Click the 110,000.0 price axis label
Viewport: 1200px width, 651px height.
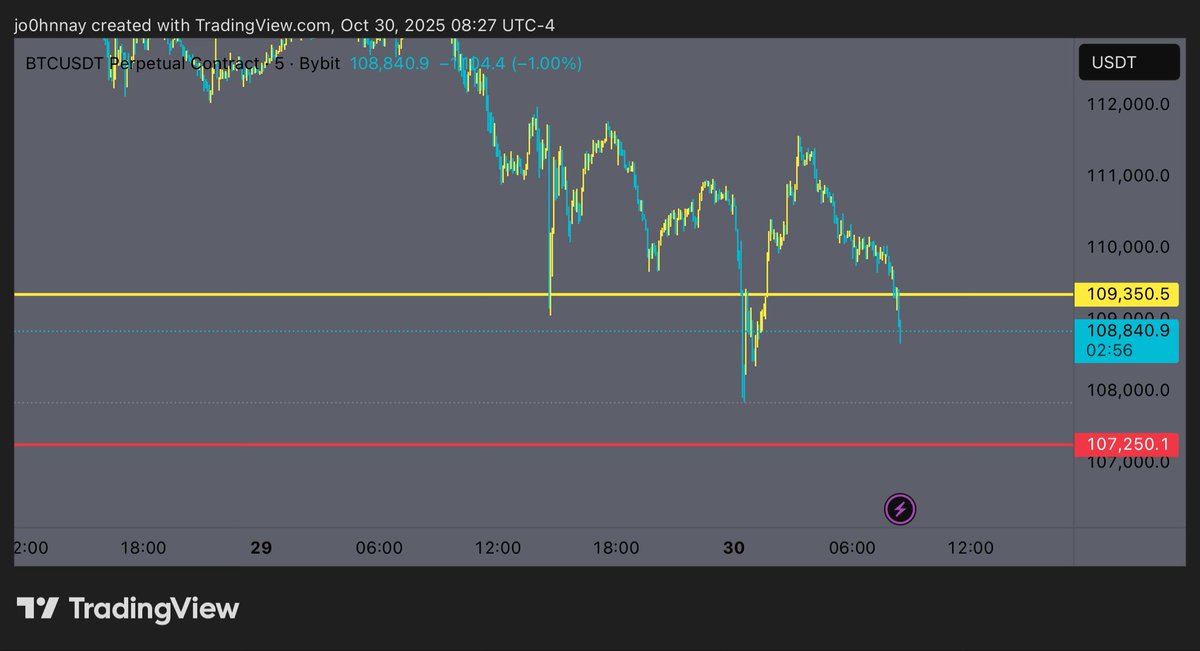click(x=1127, y=247)
